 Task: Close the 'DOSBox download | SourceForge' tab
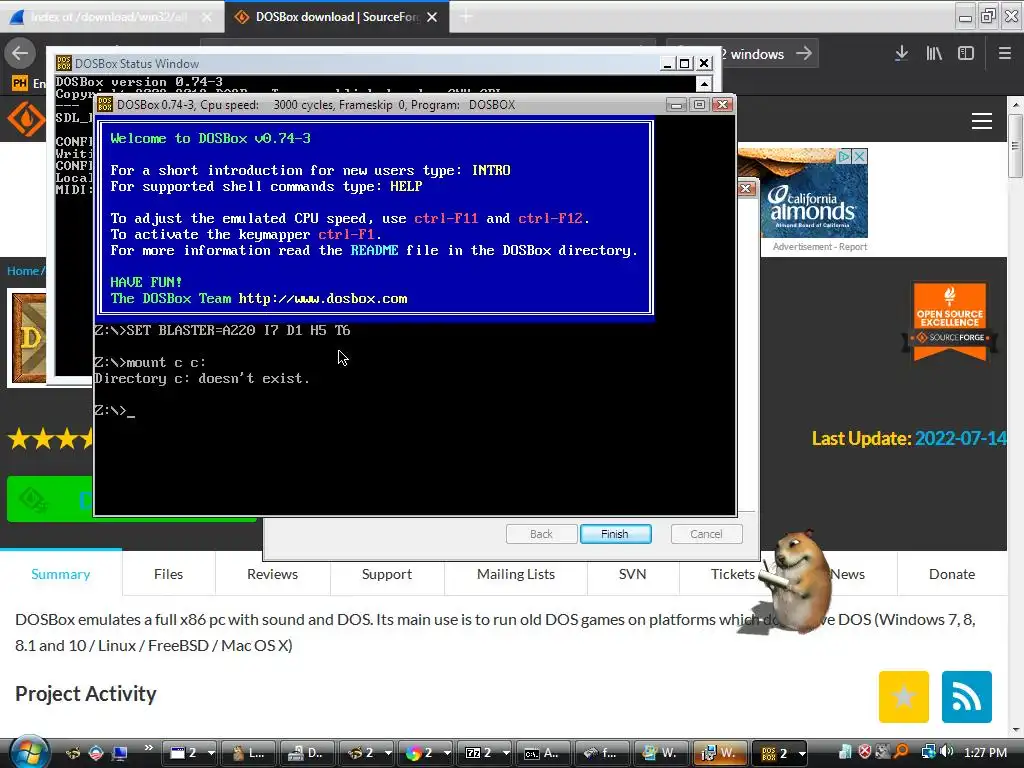pos(432,17)
